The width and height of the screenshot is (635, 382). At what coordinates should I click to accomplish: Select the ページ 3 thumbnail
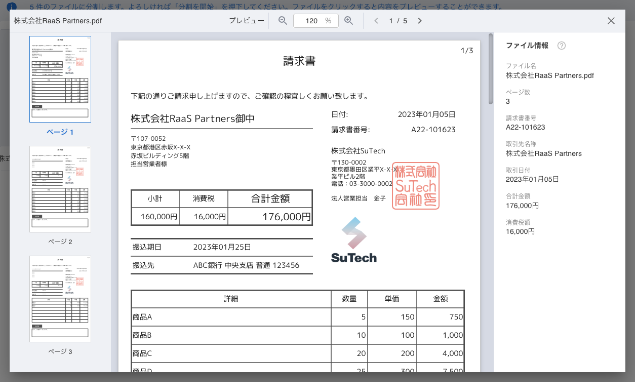60,299
